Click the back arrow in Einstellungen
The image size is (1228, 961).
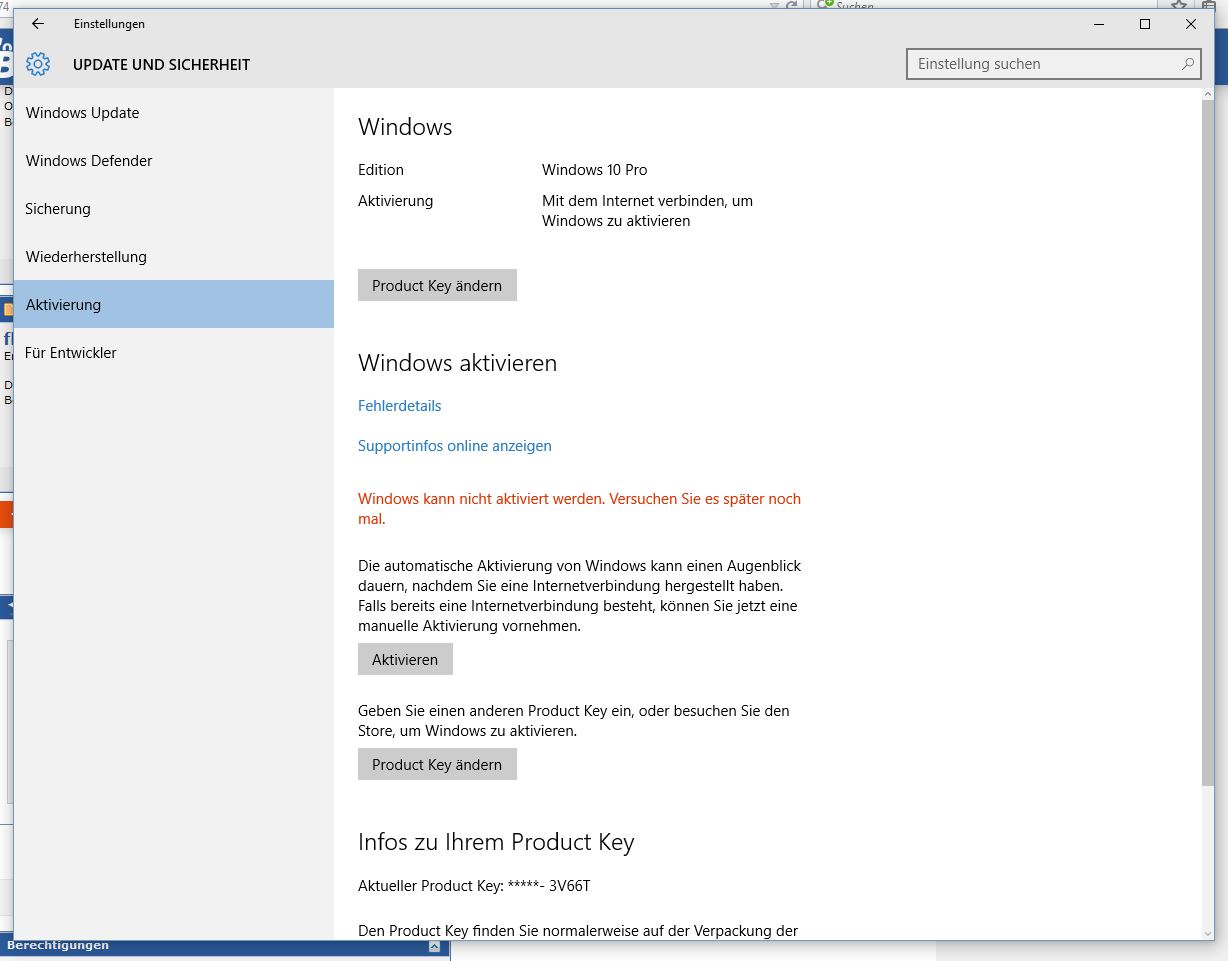pyautogui.click(x=38, y=24)
